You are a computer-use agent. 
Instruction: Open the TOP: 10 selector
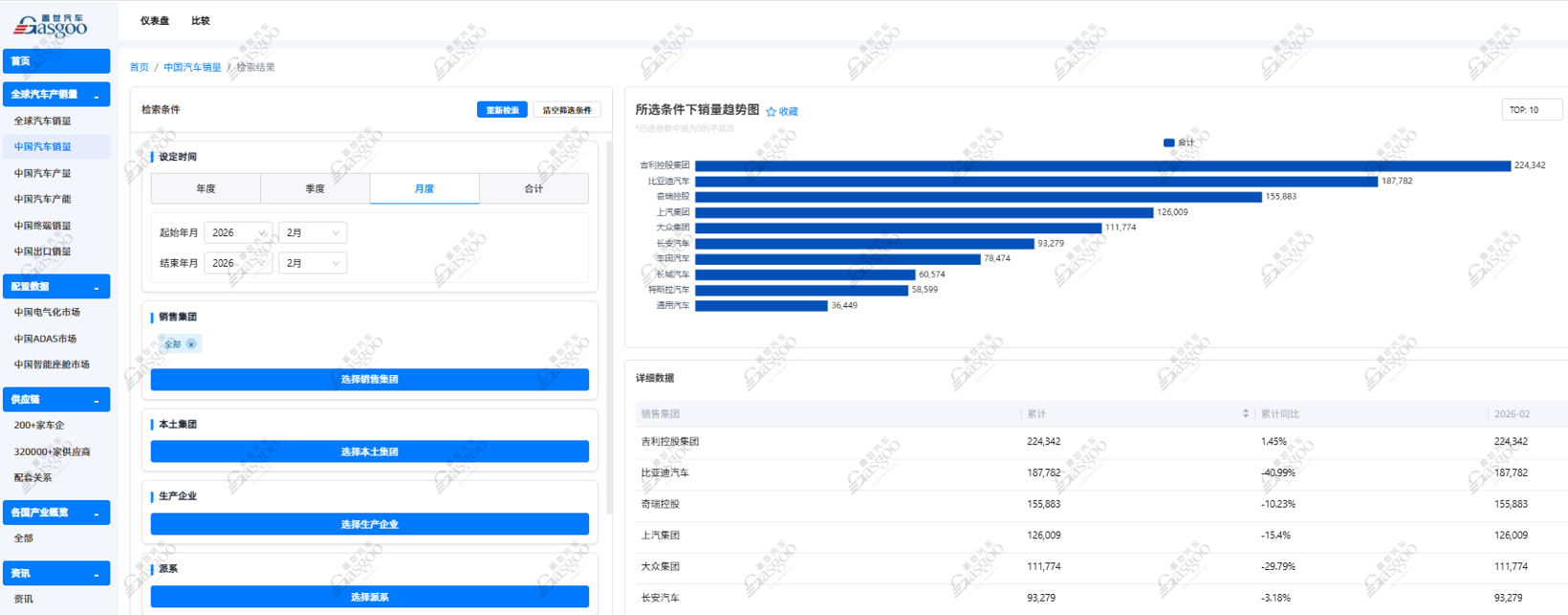tap(1531, 110)
